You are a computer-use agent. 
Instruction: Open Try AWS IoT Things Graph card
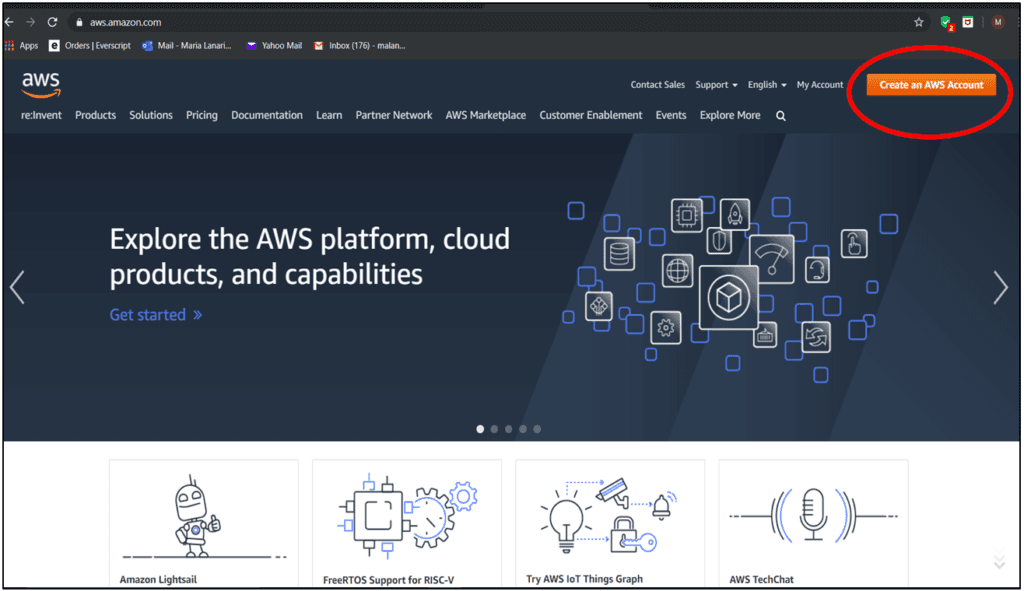(610, 524)
